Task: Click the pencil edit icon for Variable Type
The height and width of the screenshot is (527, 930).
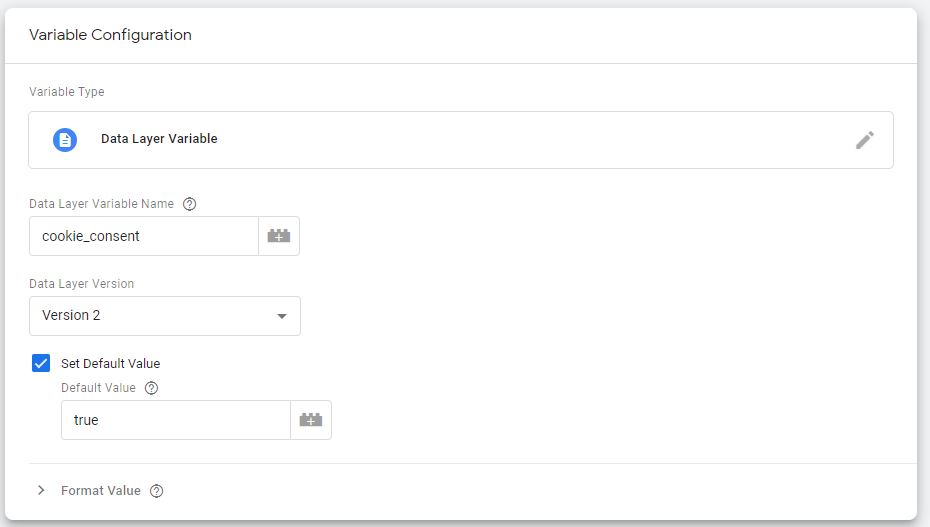Action: [x=864, y=140]
